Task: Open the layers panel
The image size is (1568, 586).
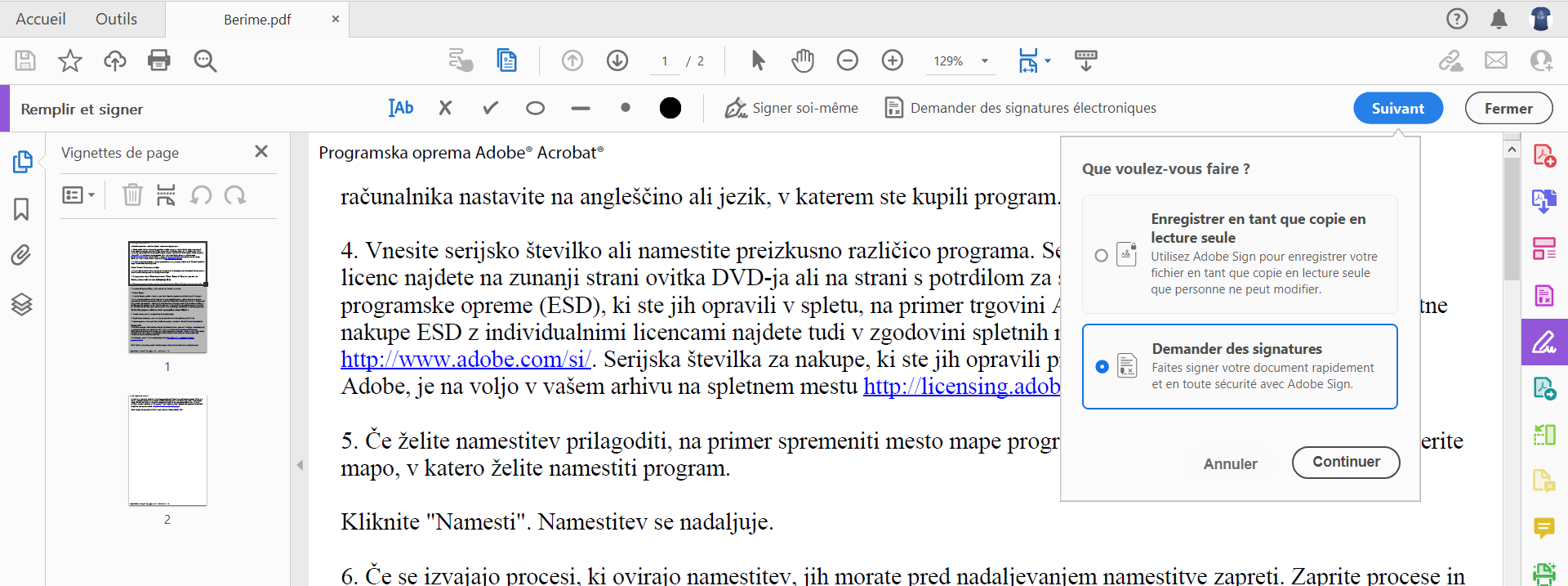Action: point(22,304)
